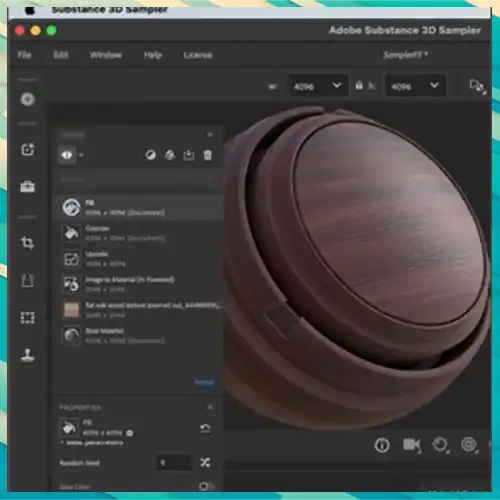Open the viewport camera settings icon
Image resolution: width=500 pixels, height=500 pixels.
coord(412,445)
